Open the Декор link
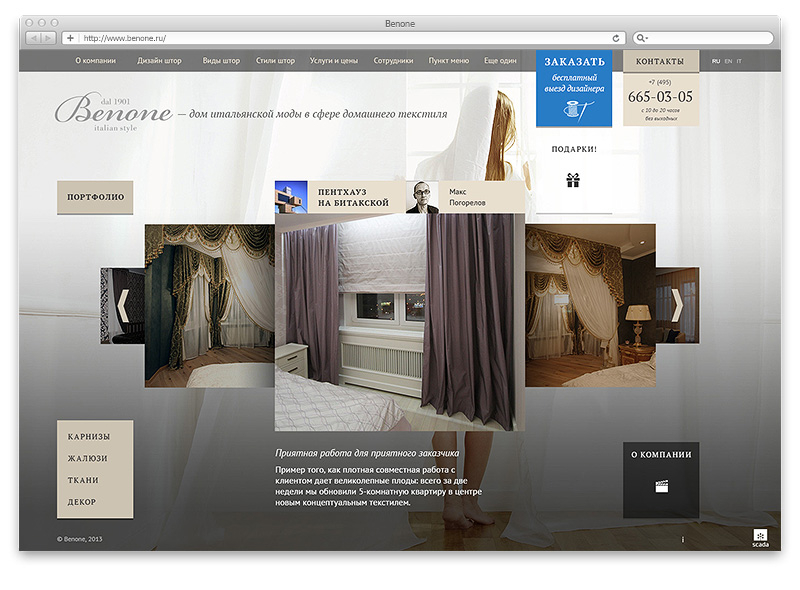The height and width of the screenshot is (590, 800). point(82,502)
